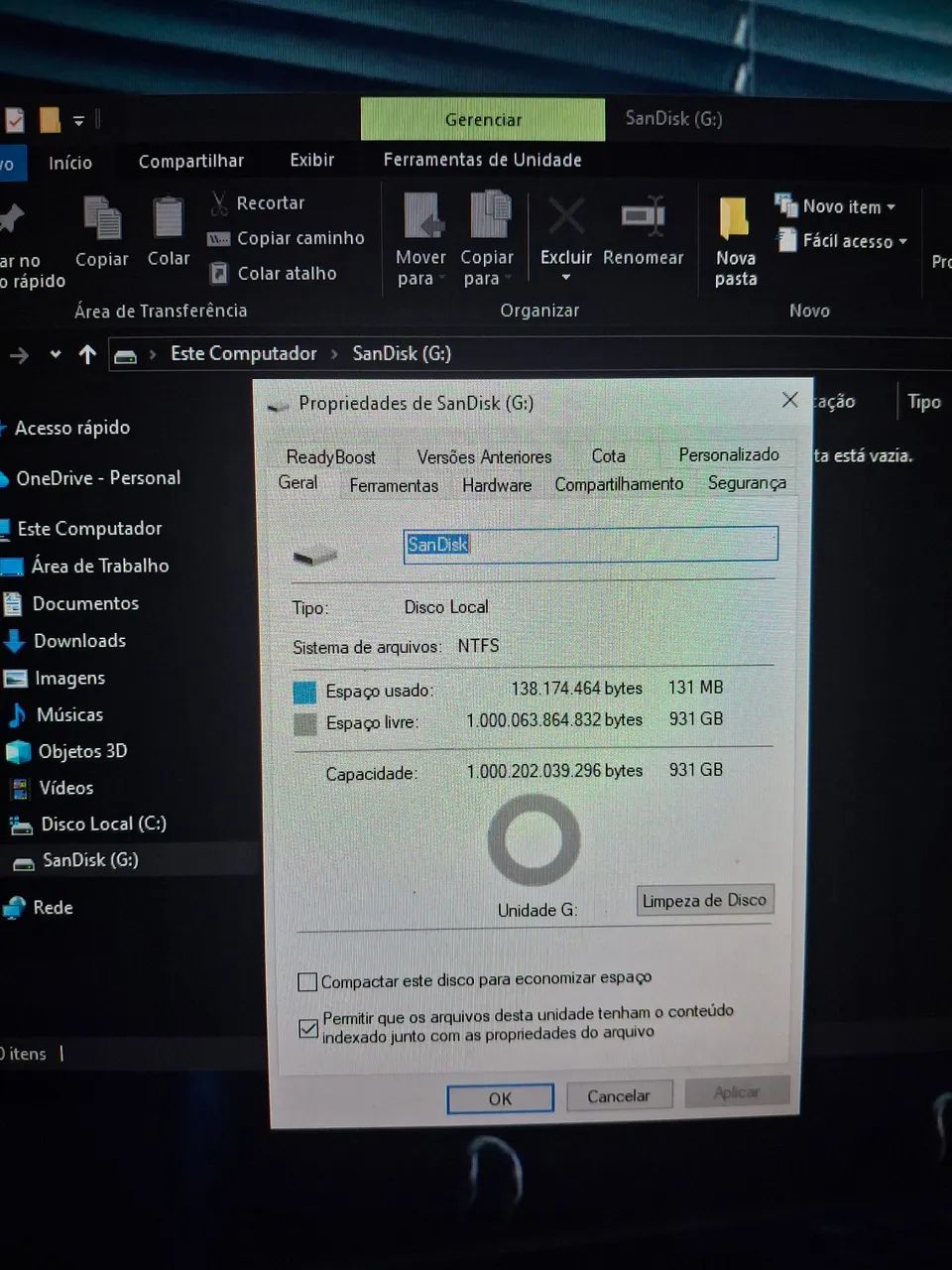Select Disco Local (C:) in sidebar
The width and height of the screenshot is (952, 1270).
[103, 824]
